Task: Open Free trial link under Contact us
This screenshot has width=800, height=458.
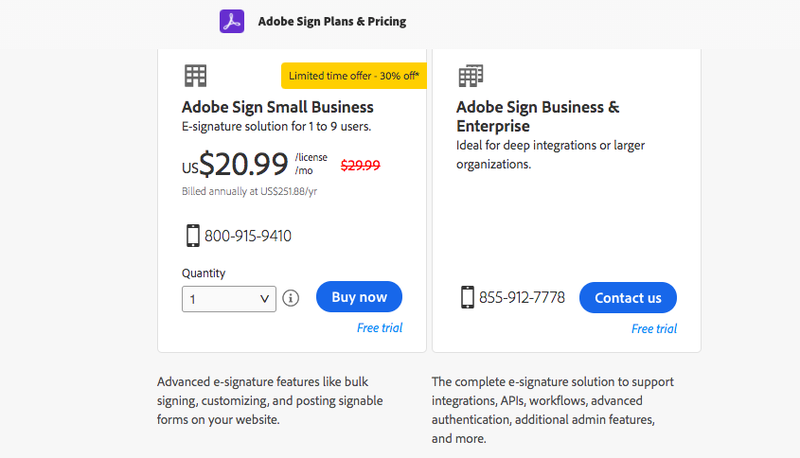Action: [x=654, y=328]
